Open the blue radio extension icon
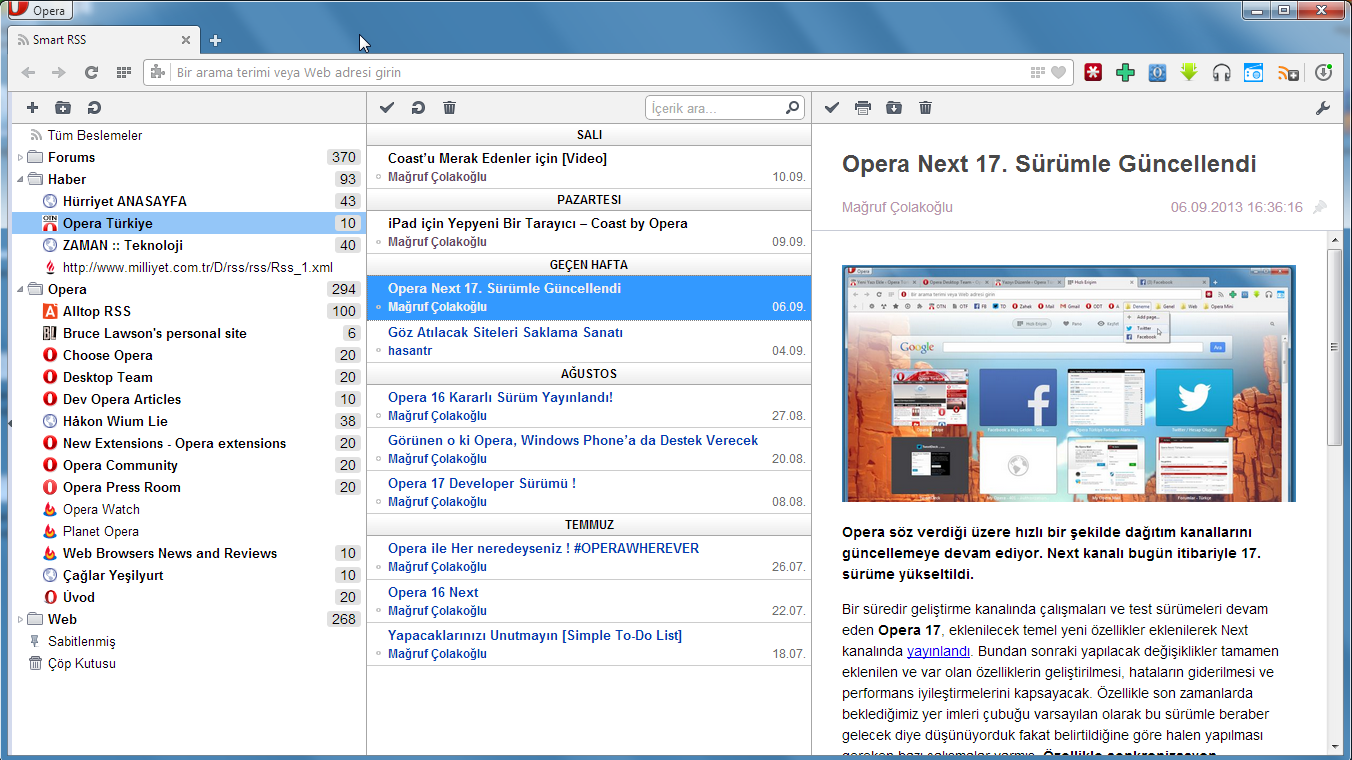 (1253, 72)
